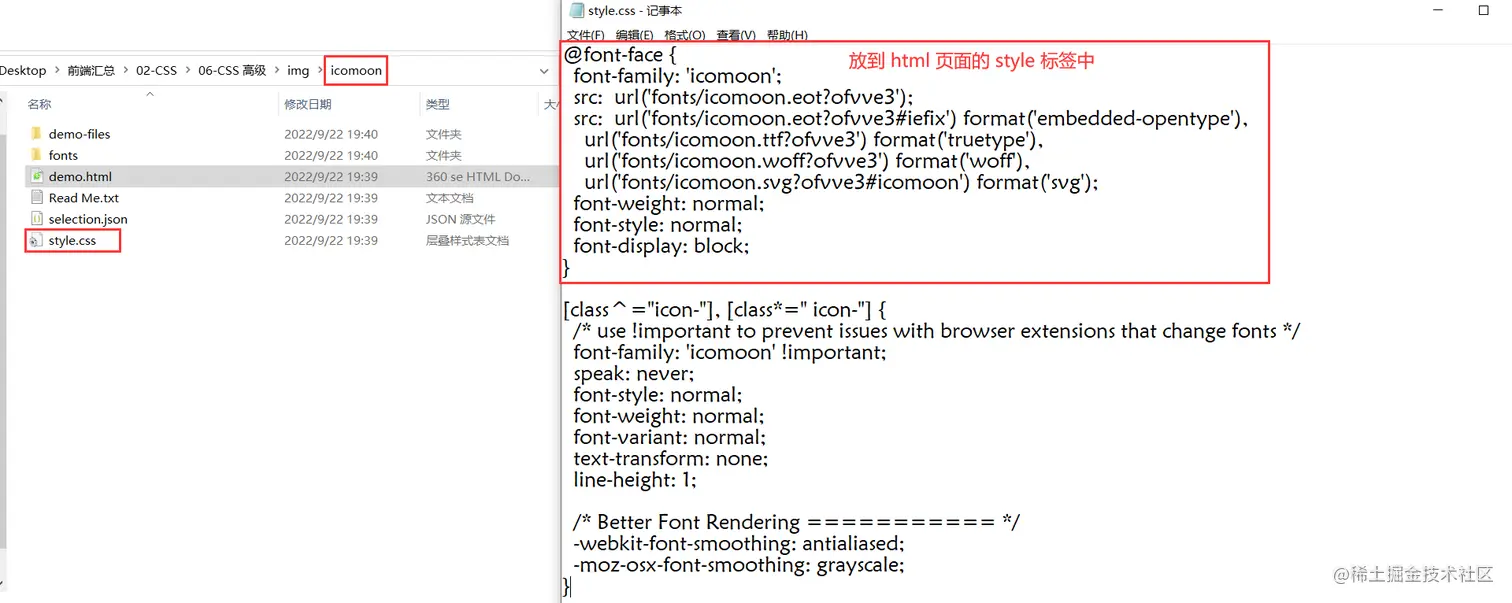Click the line-height: 1; line

tap(635, 480)
